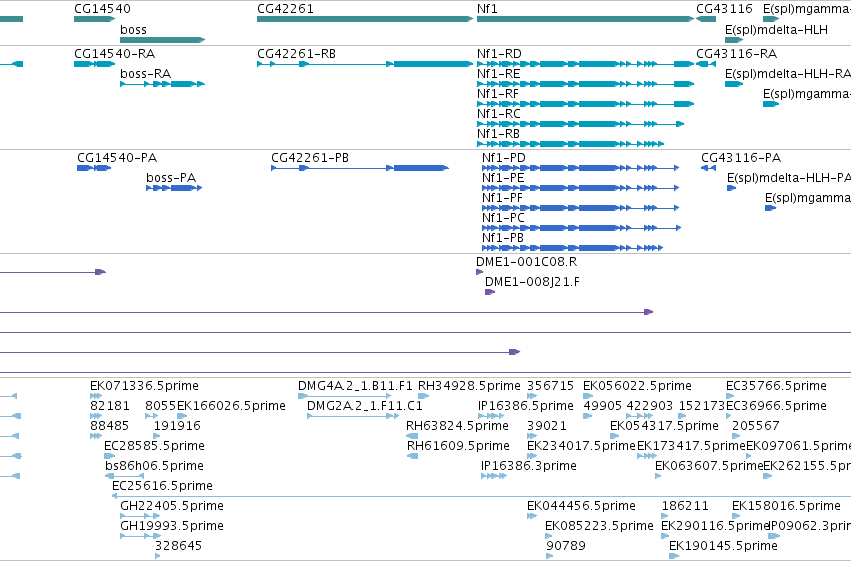
Task: Select the 49905 feature label
Action: coord(602,406)
